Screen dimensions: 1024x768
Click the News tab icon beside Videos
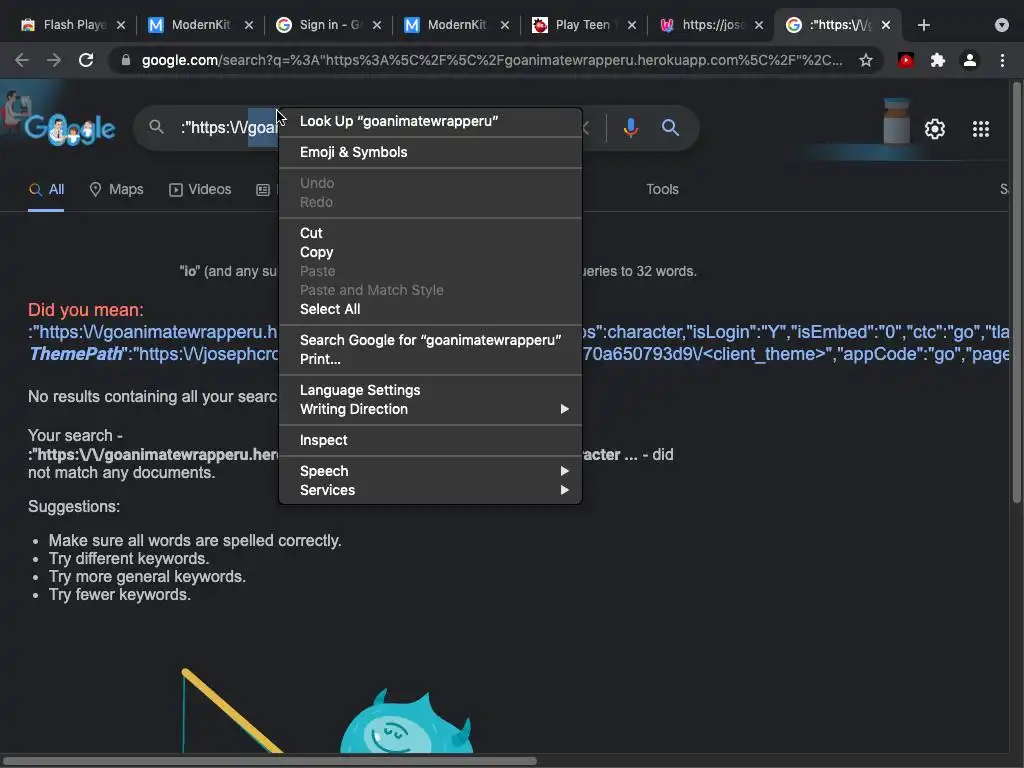coord(263,189)
